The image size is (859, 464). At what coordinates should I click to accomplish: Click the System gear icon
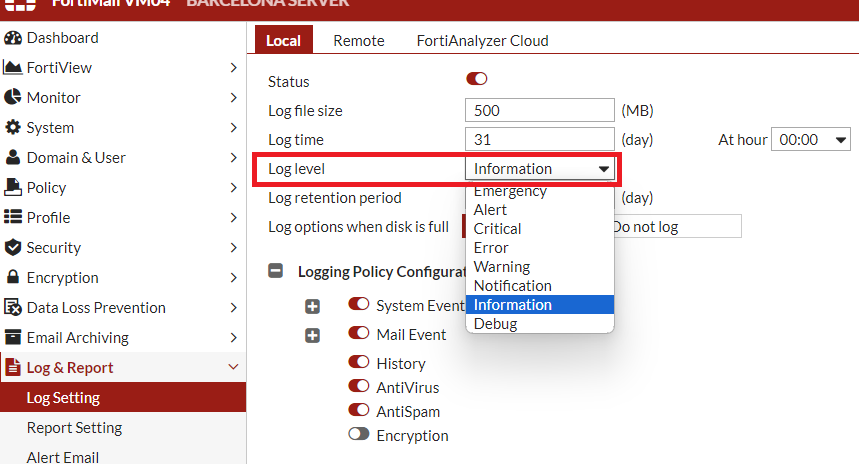coord(13,128)
